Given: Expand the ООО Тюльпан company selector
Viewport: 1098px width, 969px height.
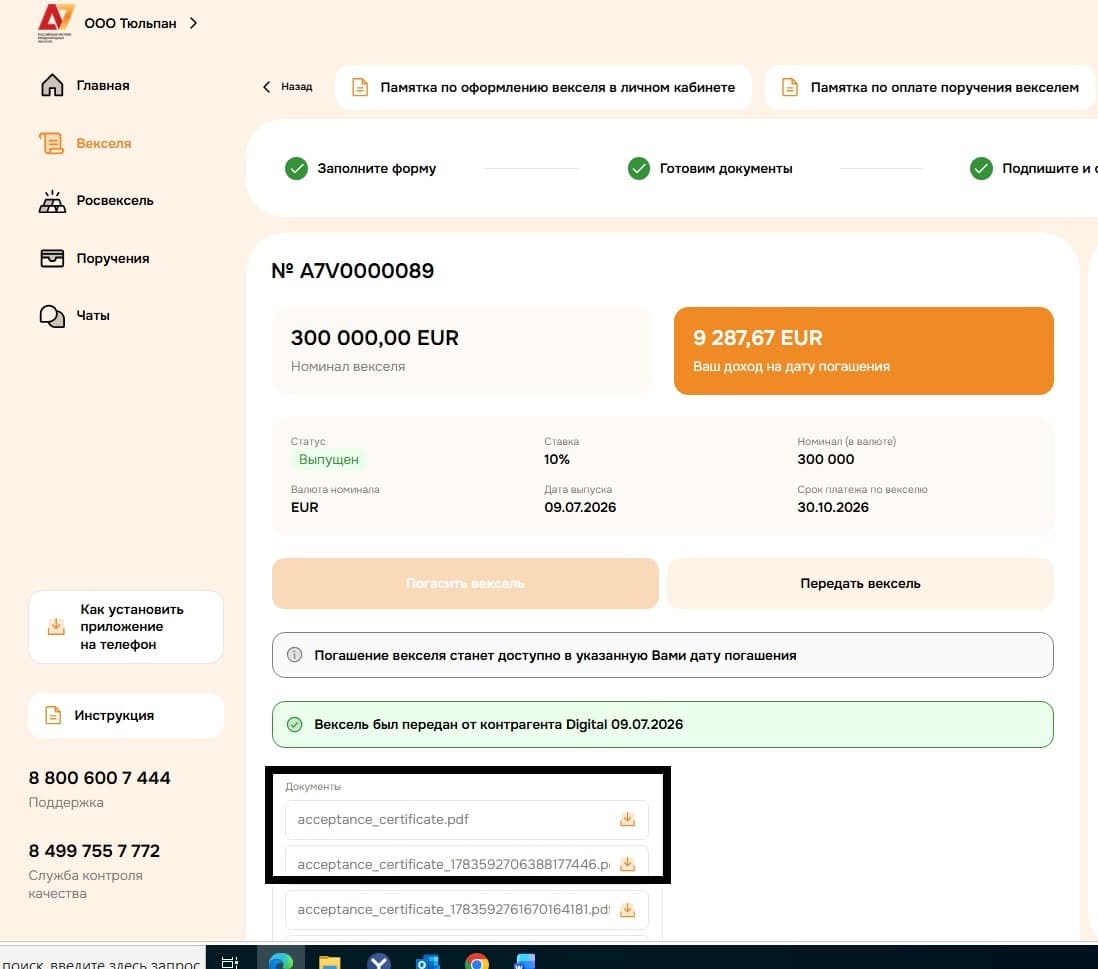Looking at the screenshot, I should click(x=141, y=23).
